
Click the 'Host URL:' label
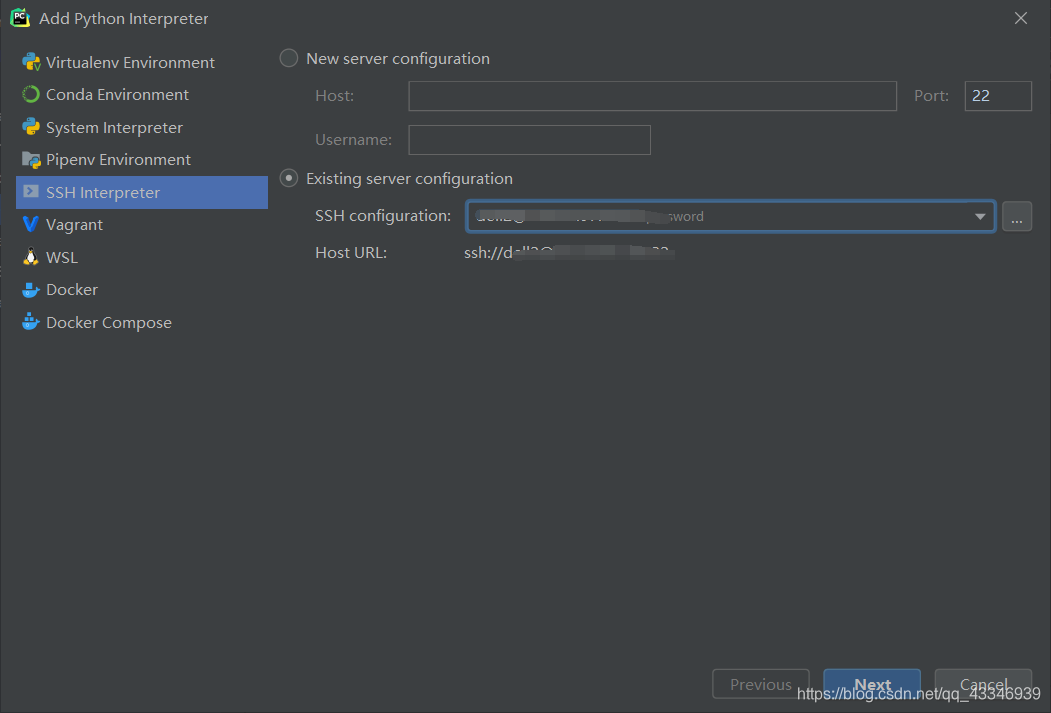point(351,253)
